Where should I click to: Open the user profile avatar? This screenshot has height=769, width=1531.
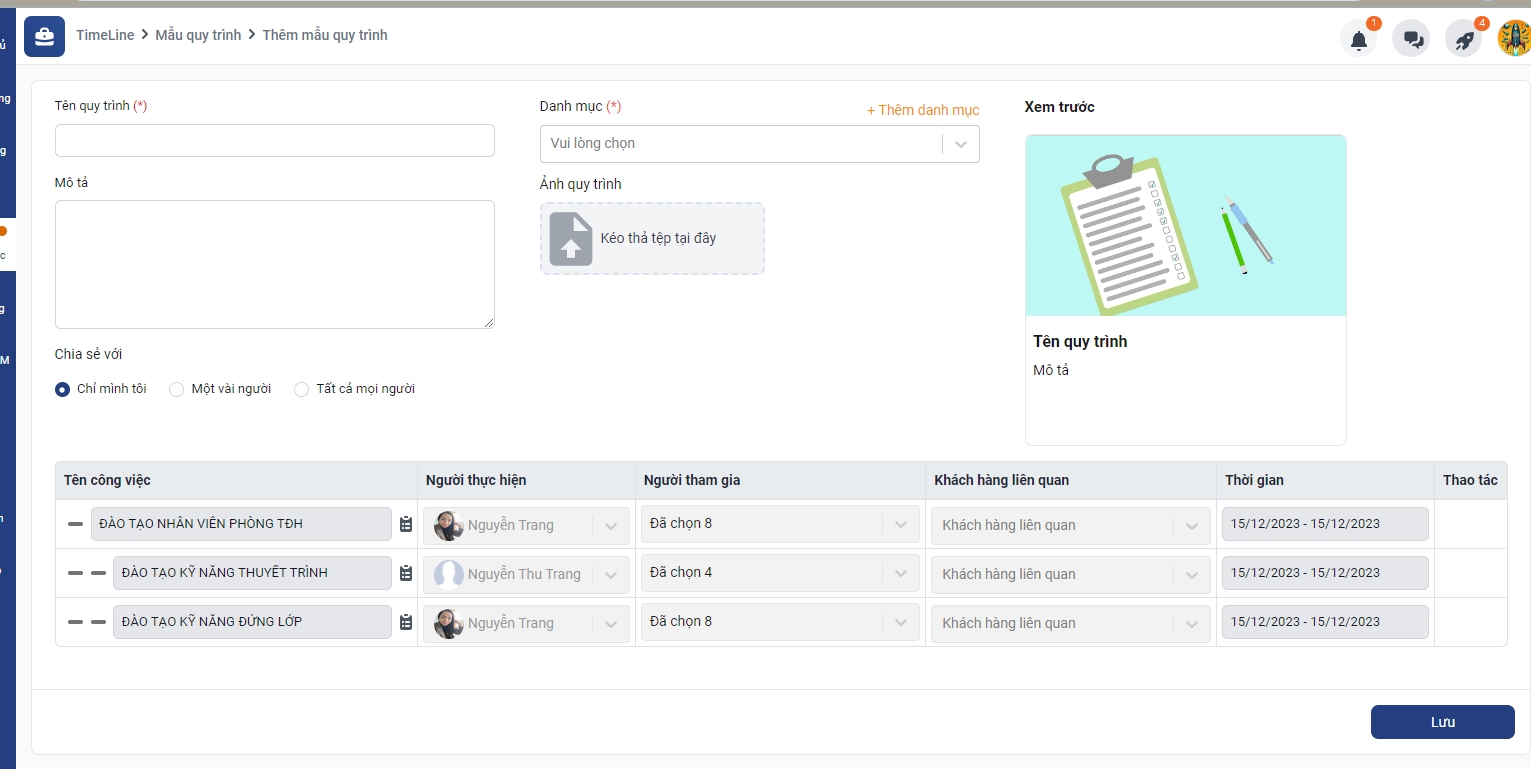point(1514,39)
